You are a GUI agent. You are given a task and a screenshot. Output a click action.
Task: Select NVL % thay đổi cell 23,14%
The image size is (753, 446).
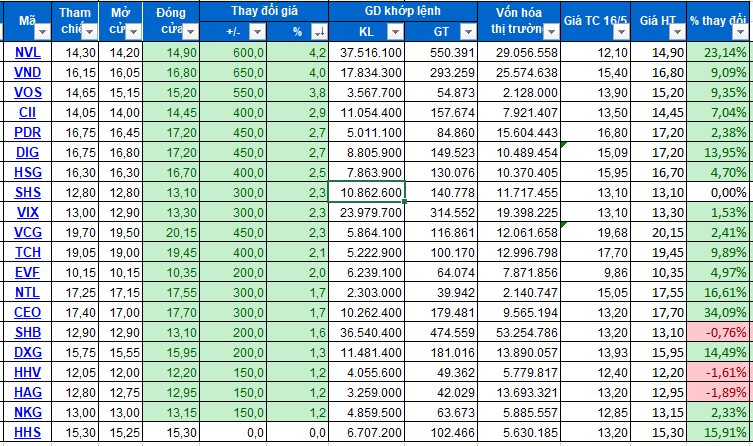pos(718,52)
